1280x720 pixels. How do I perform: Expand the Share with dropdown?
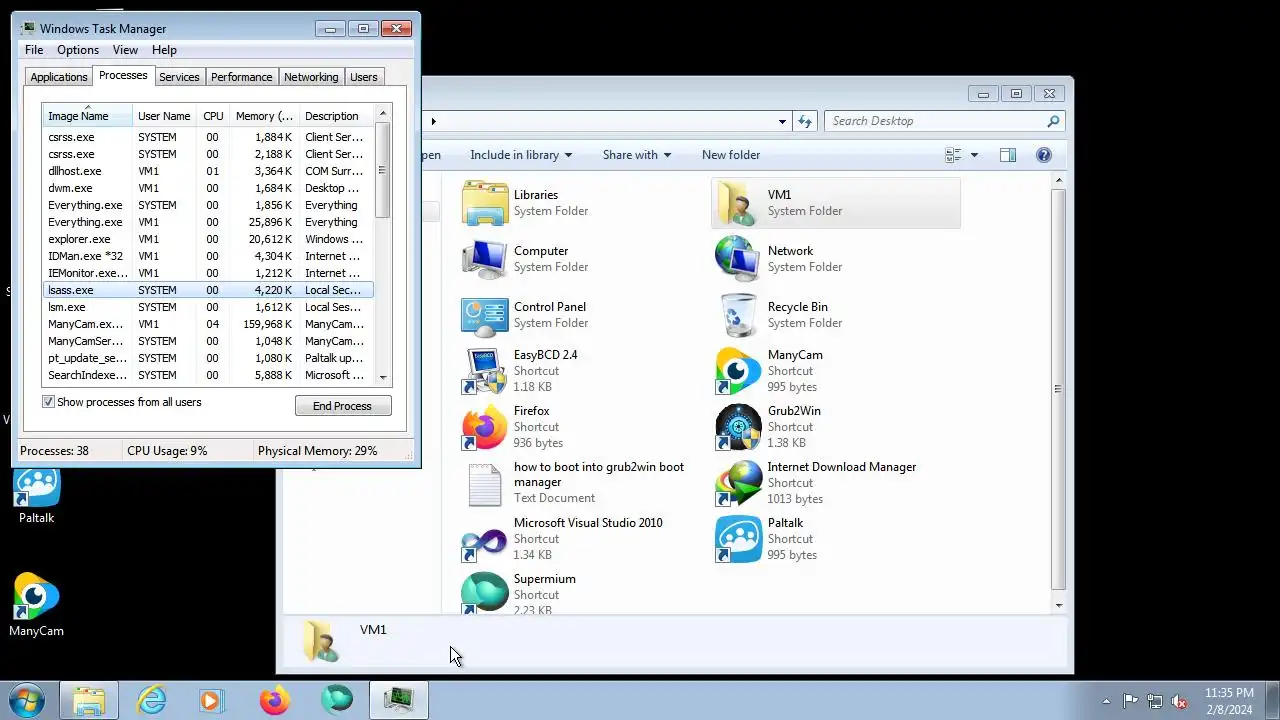tap(637, 155)
